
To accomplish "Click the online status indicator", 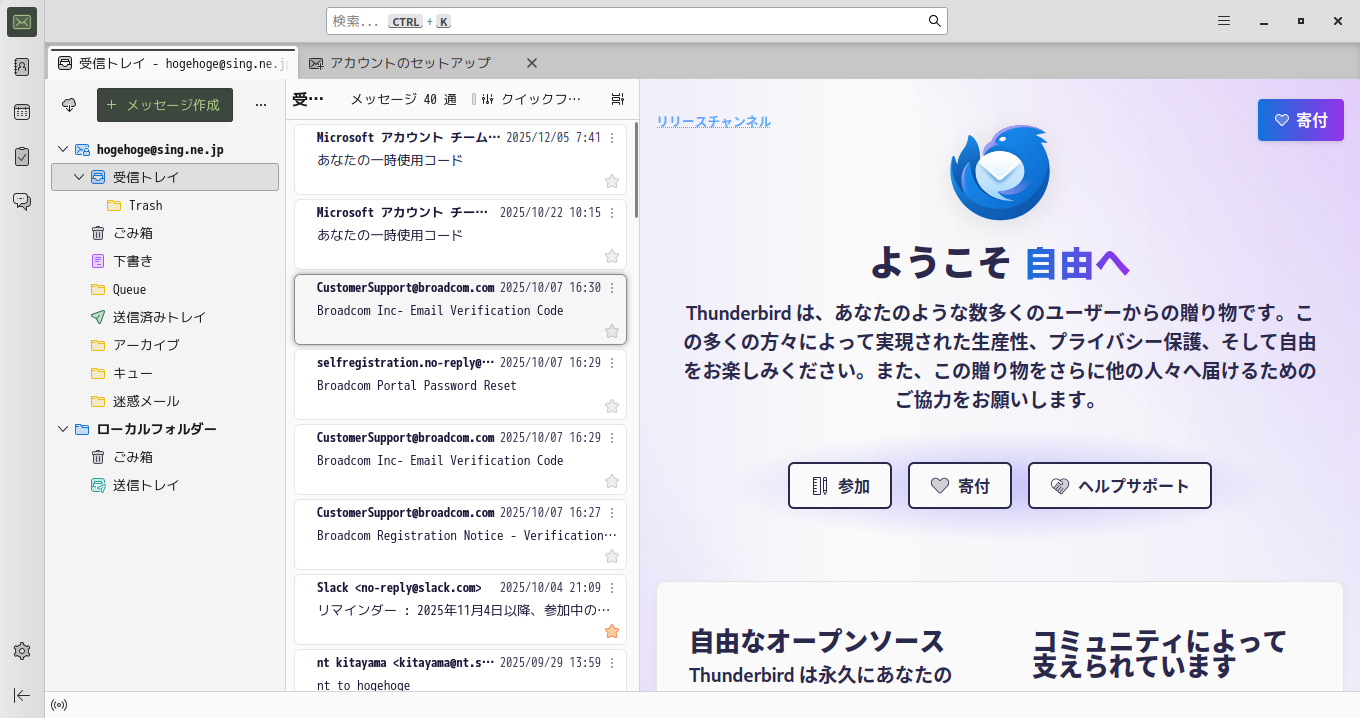I will [x=59, y=705].
